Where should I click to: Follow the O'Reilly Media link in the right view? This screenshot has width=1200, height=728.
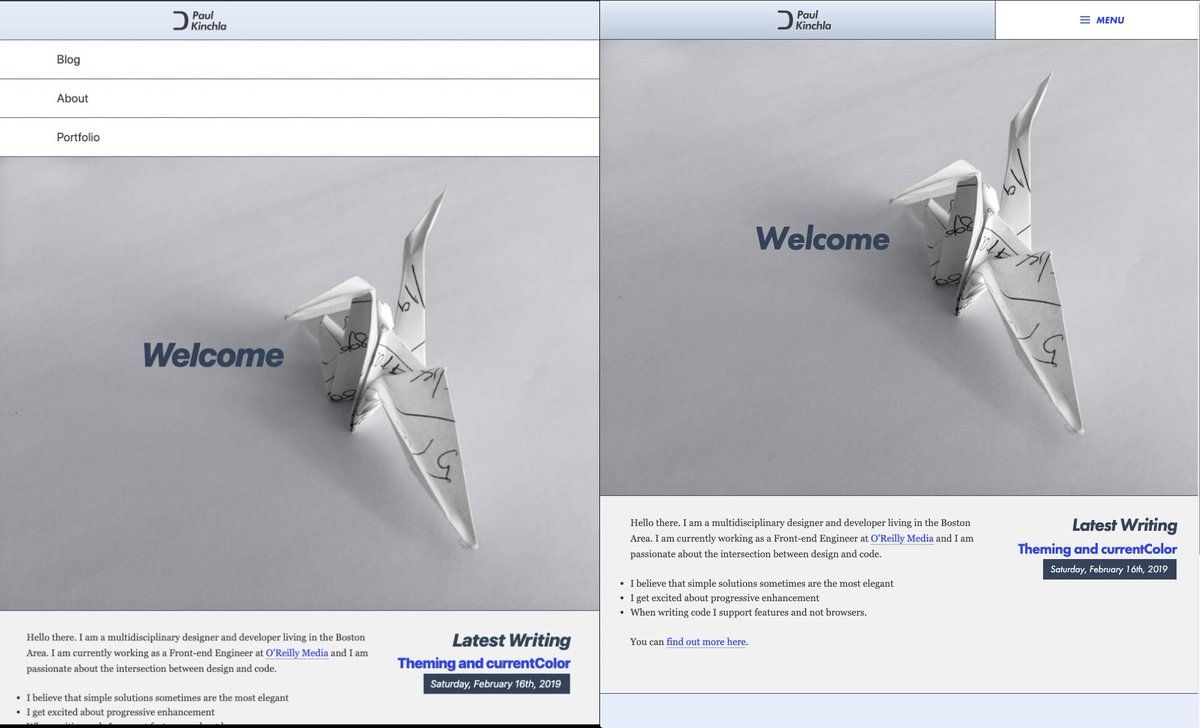pyautogui.click(x=901, y=538)
